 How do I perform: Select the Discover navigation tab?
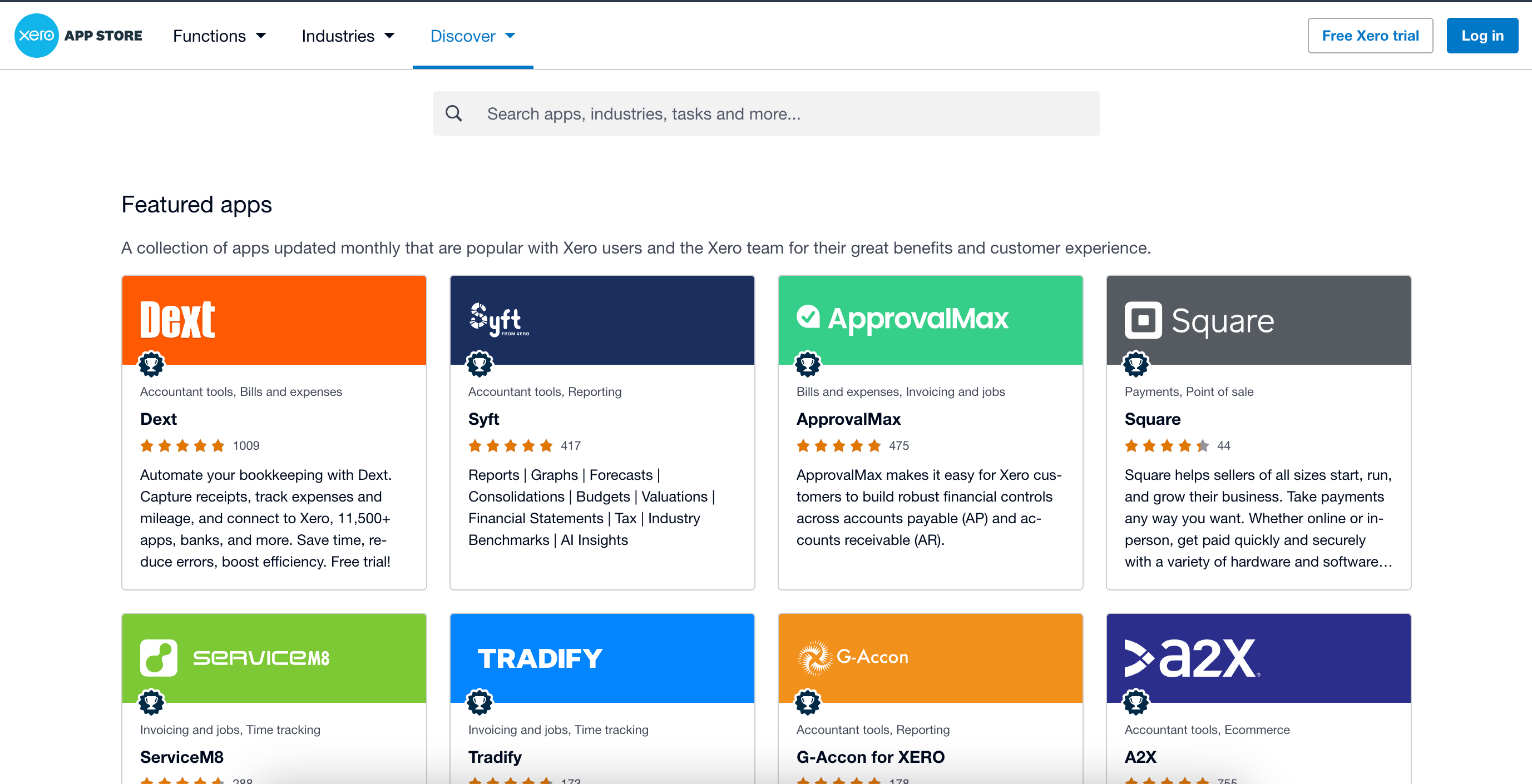(463, 36)
